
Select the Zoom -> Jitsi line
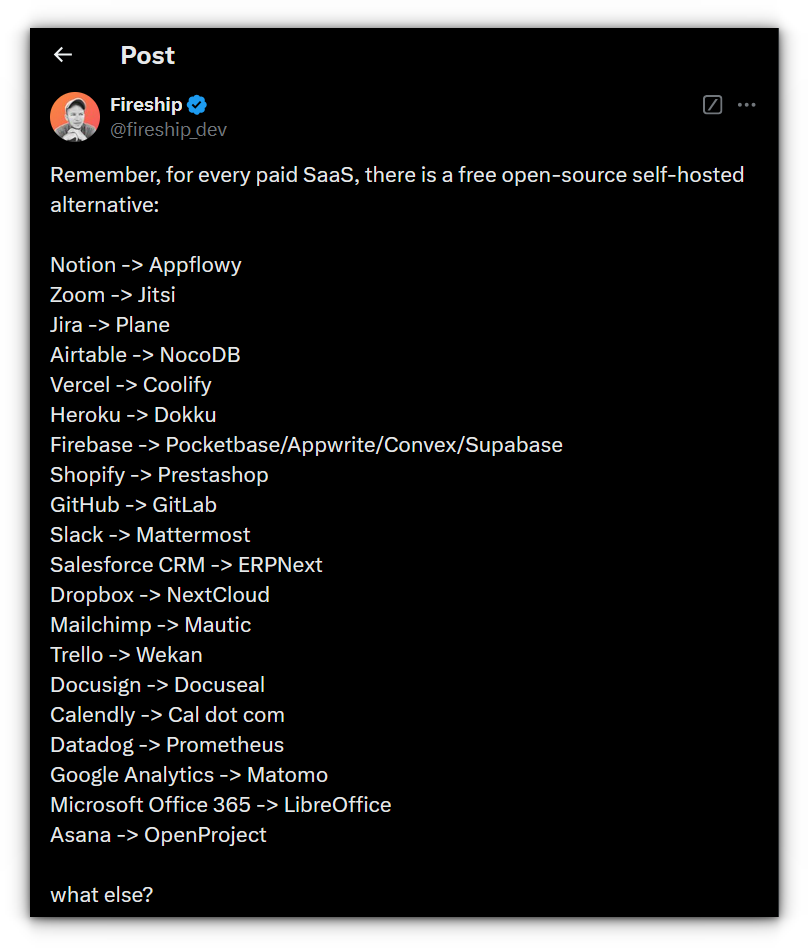(x=113, y=295)
